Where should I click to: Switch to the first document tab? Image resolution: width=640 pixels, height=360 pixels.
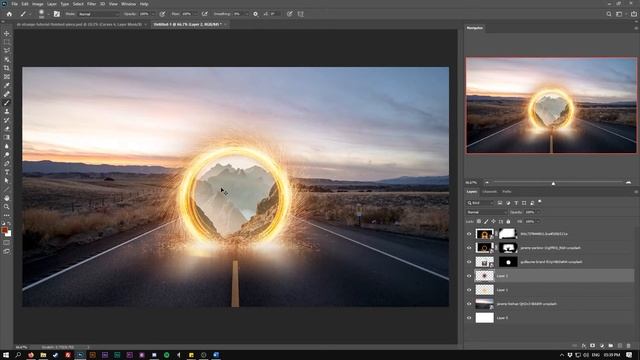pos(80,24)
